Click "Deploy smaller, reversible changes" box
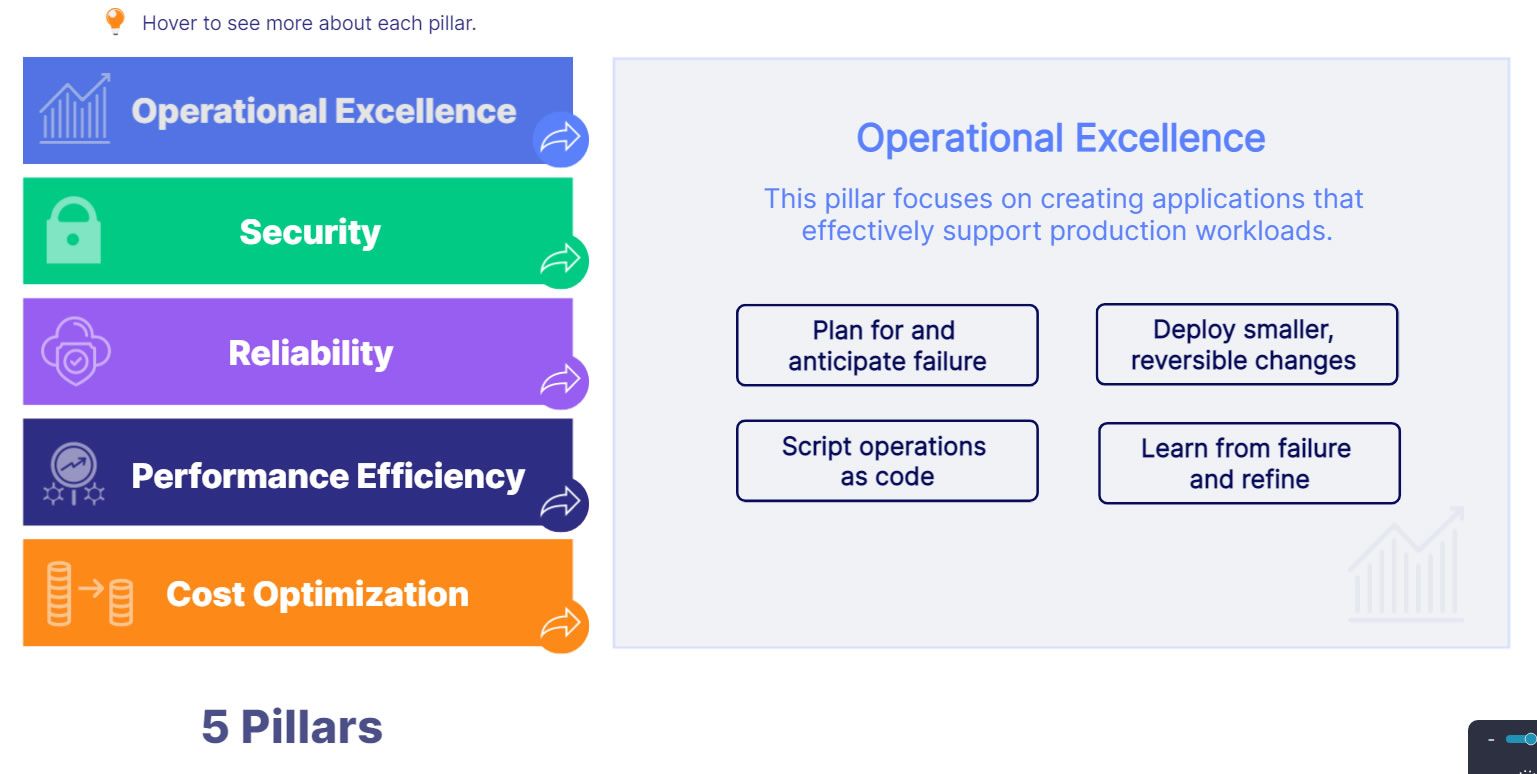 click(1246, 345)
